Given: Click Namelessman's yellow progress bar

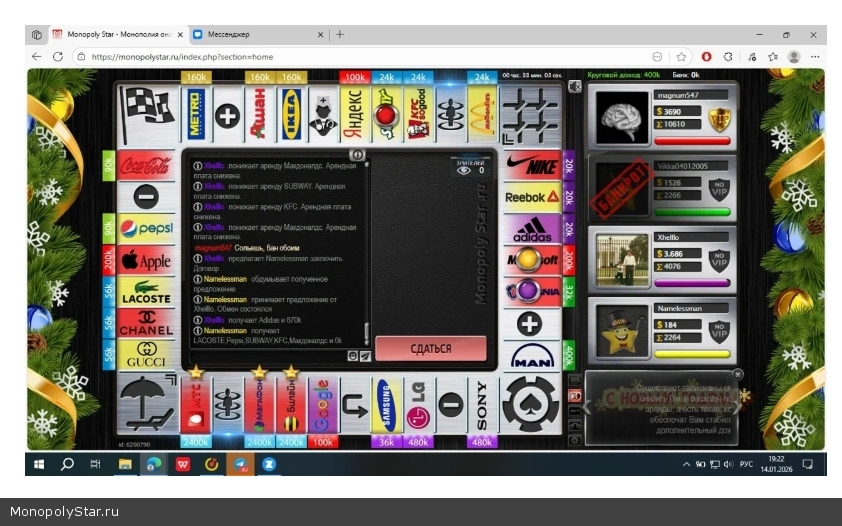Looking at the screenshot, I should click(x=692, y=354).
